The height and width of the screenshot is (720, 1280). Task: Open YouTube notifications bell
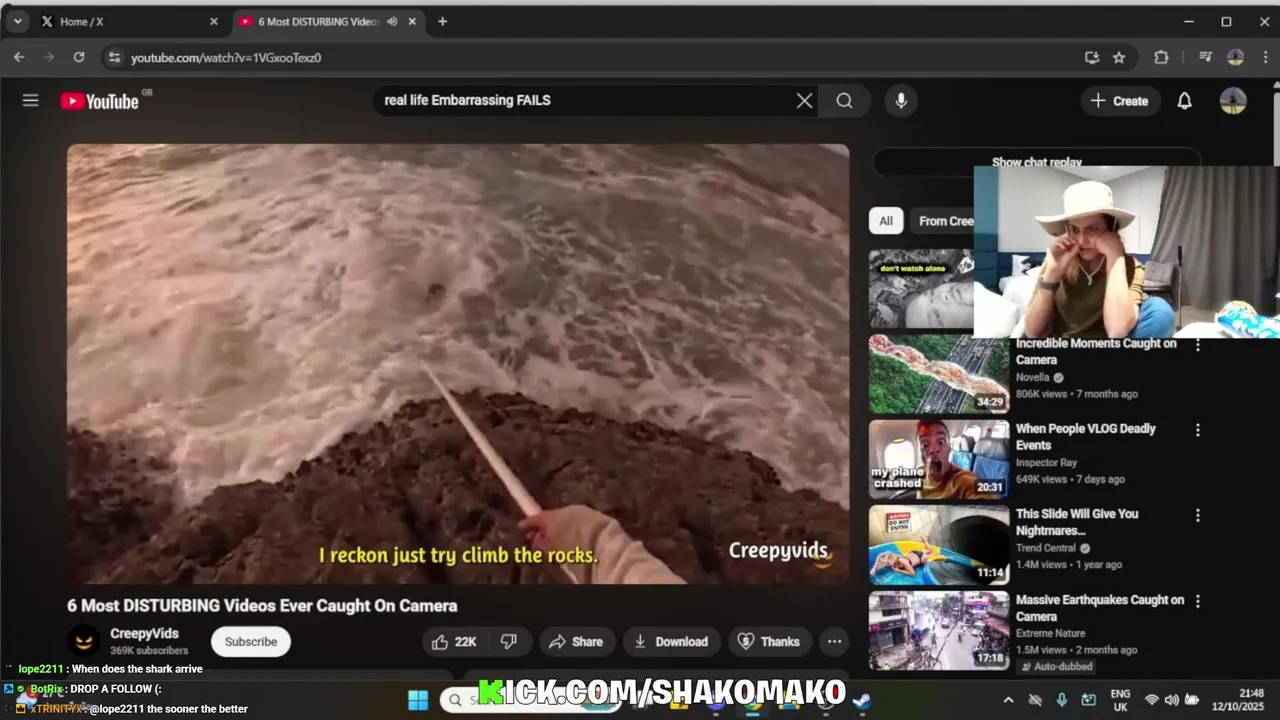[1184, 100]
